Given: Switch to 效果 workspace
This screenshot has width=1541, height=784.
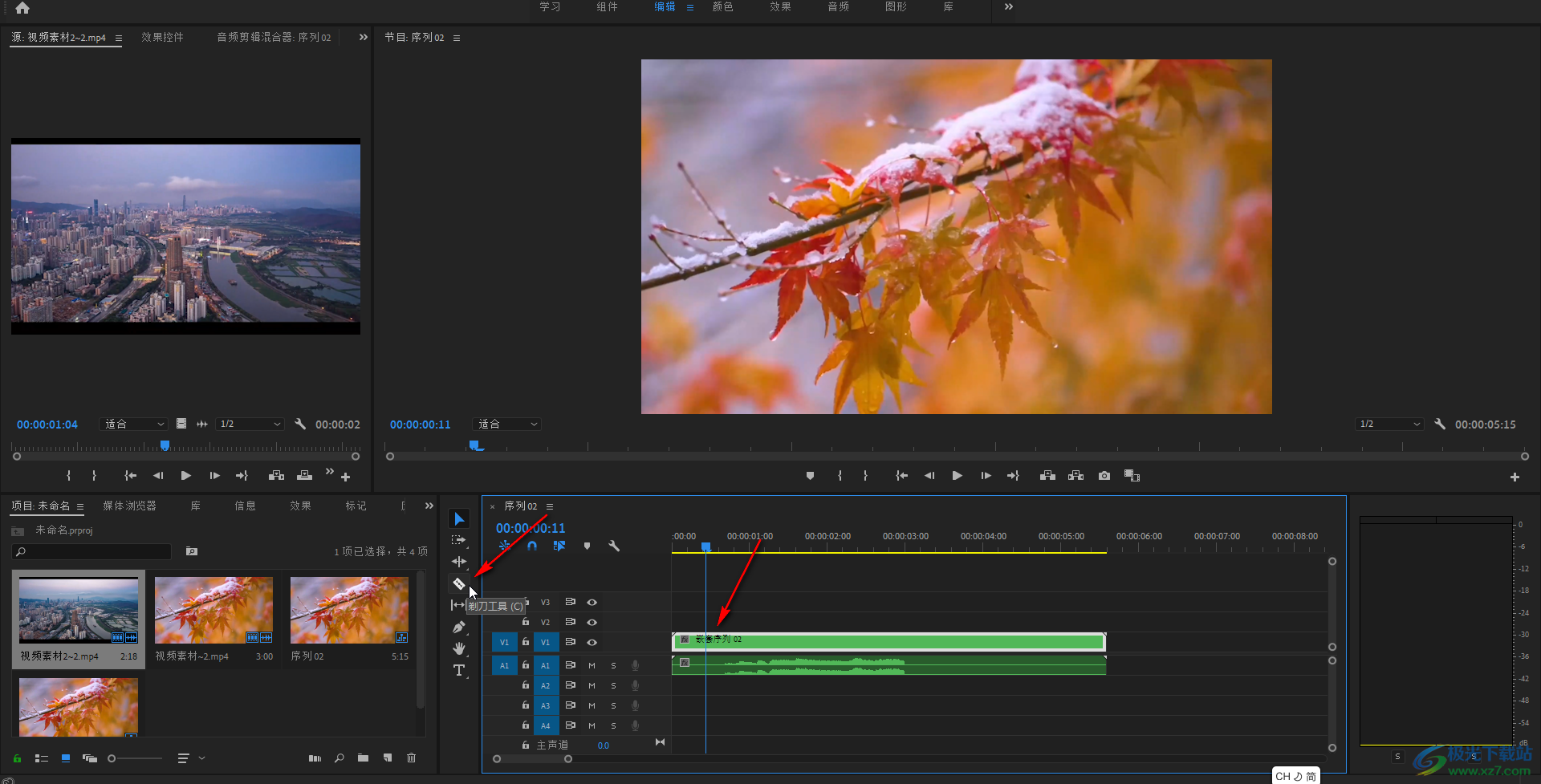Looking at the screenshot, I should pyautogui.click(x=780, y=7).
